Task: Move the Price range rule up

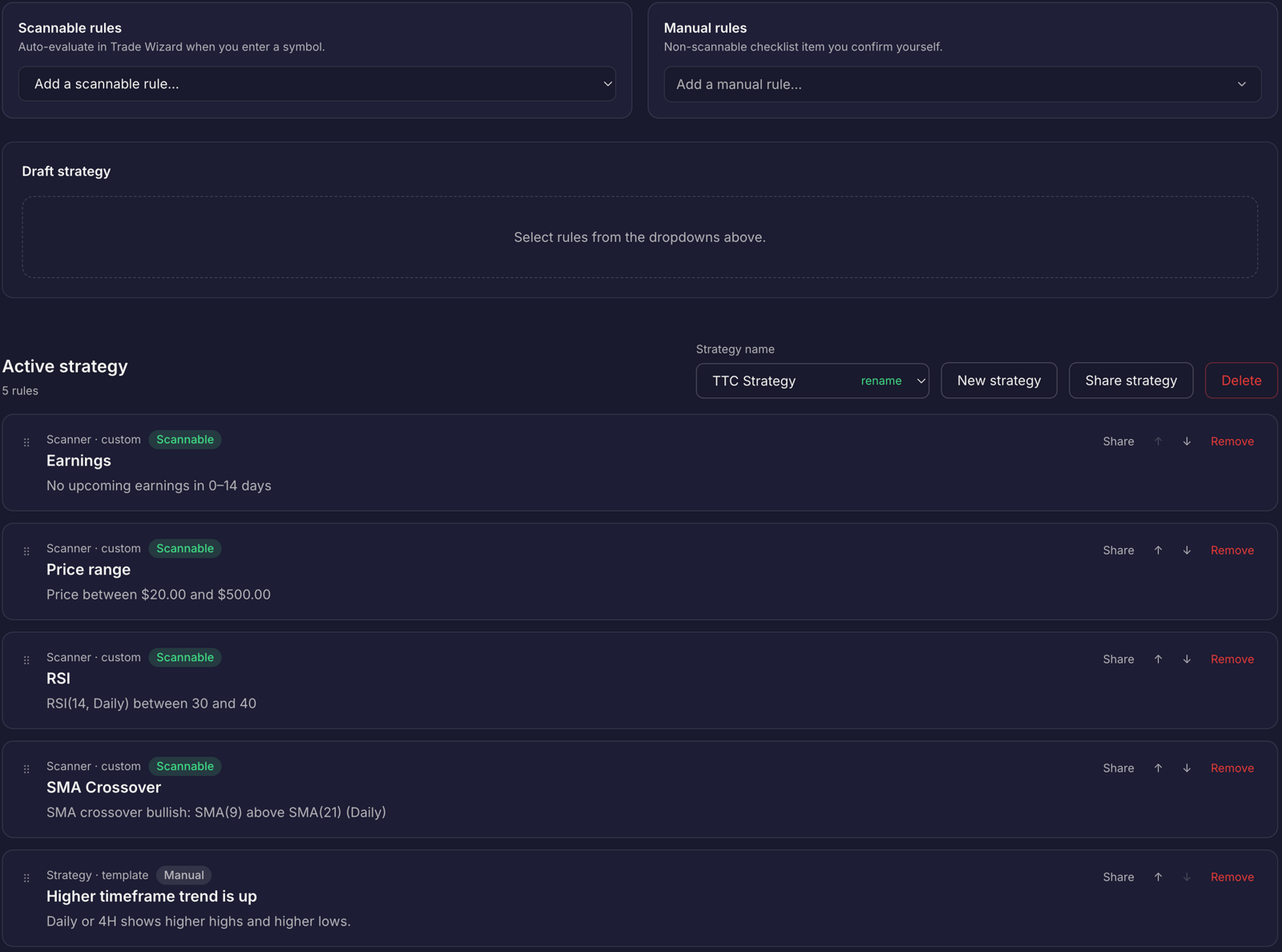Action: click(1158, 551)
